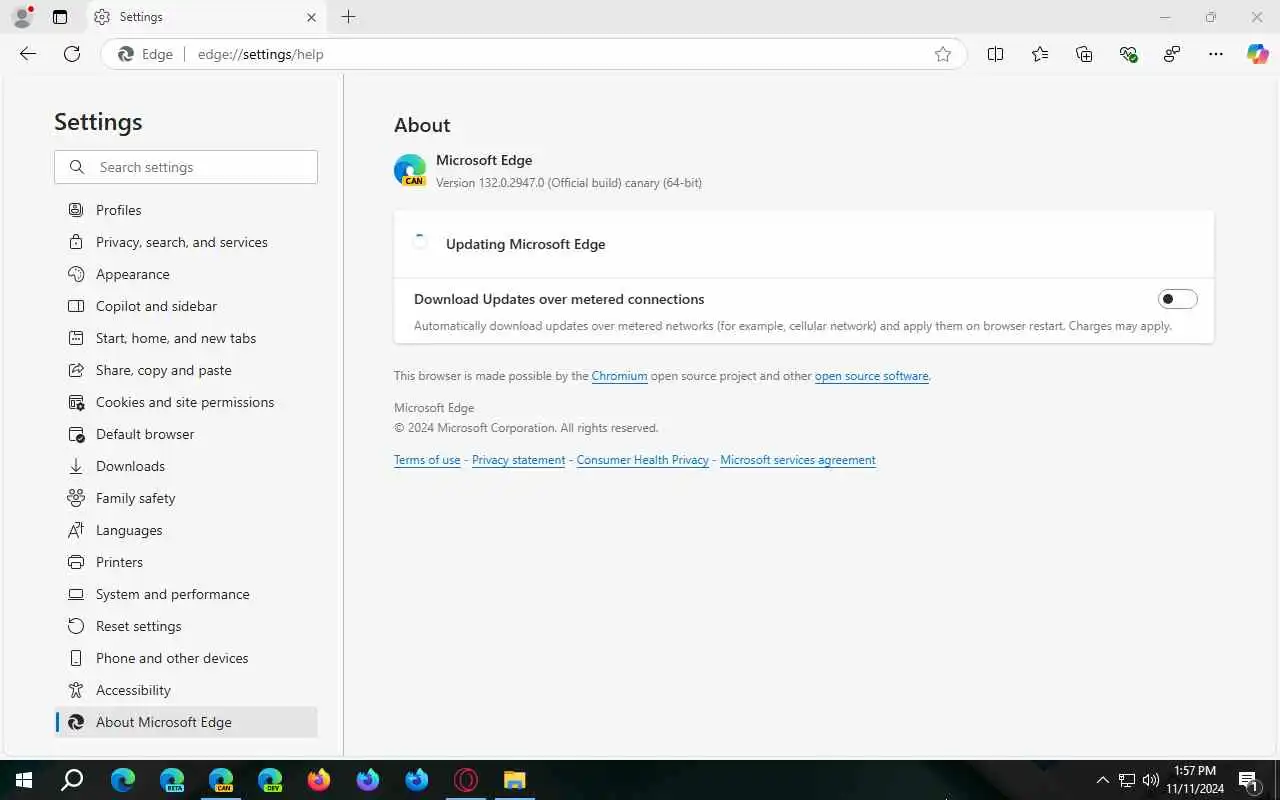Open Browser essentials heart icon
1280x800 pixels.
[x=1128, y=54]
